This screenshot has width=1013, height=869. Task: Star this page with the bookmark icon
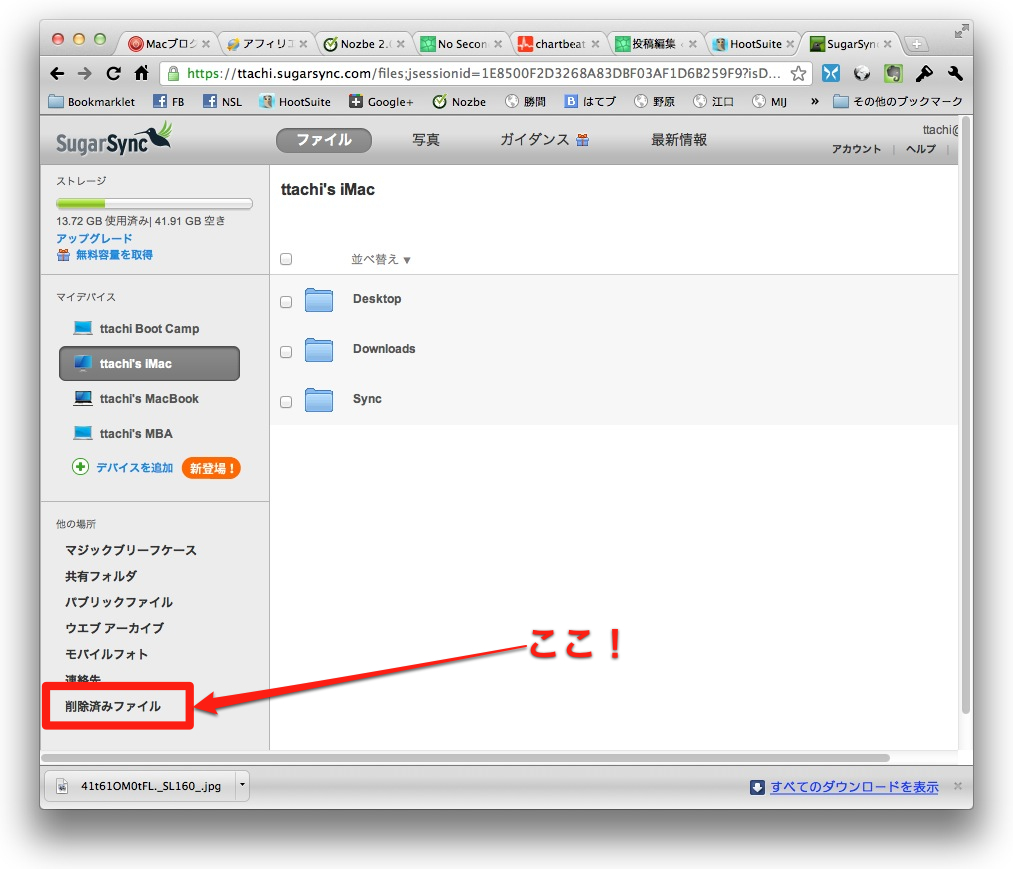[798, 73]
